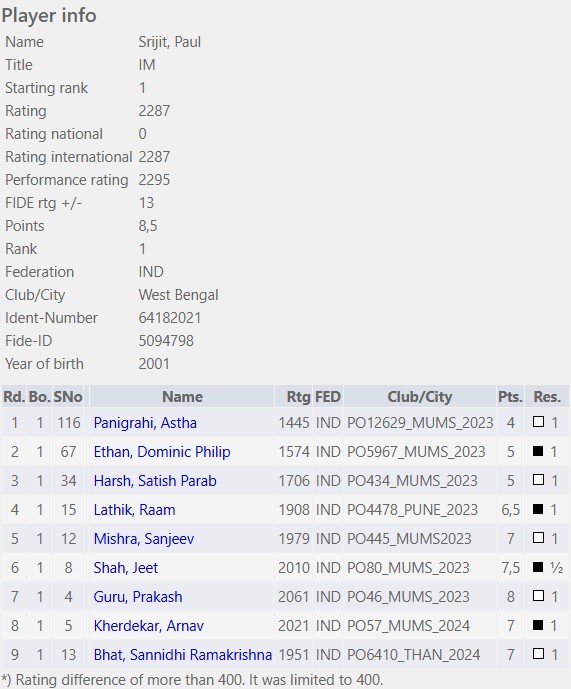
Task: Open Mishra, Sanjeev player link
Action: click(x=144, y=539)
